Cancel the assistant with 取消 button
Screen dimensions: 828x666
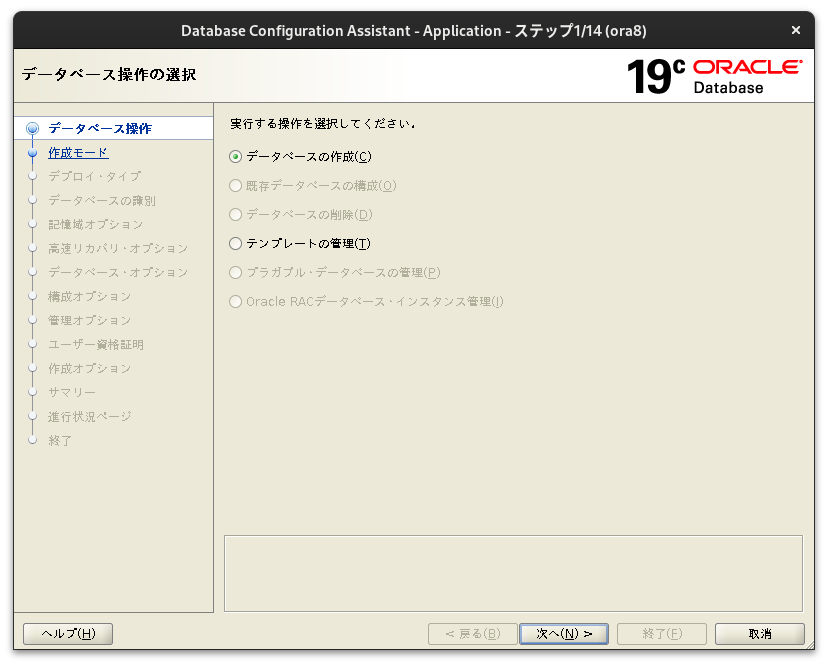[759, 633]
